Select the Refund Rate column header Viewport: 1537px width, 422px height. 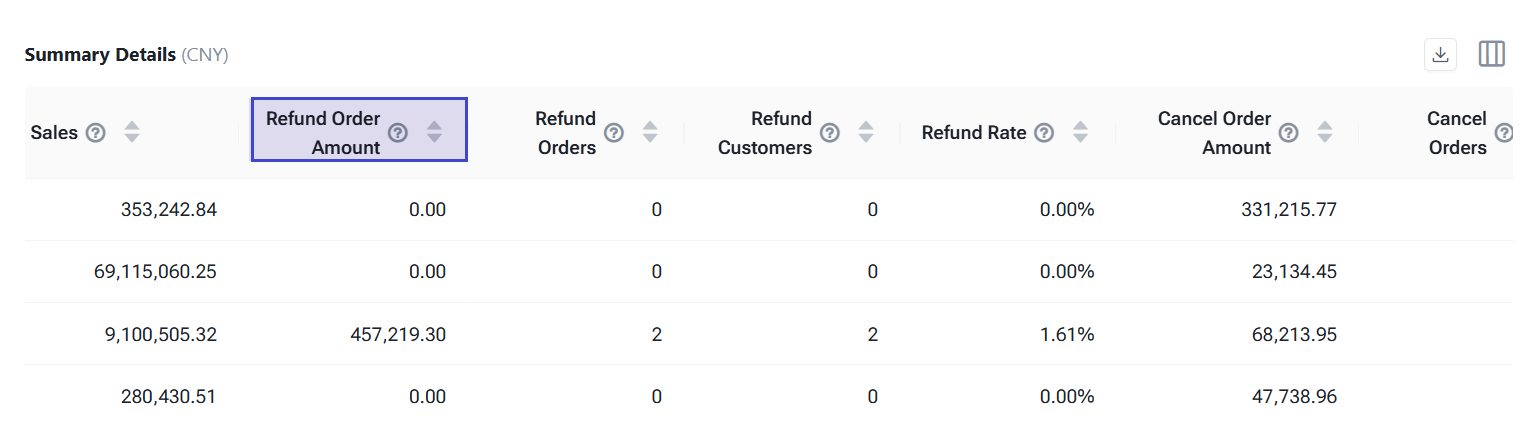973,132
